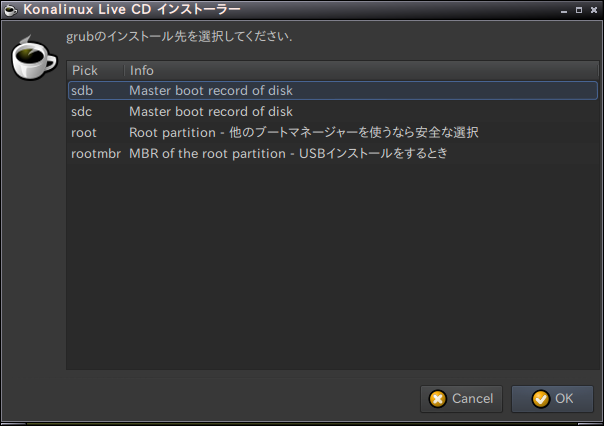Choose the root partition option row
This screenshot has height=426, width=604.
(x=333, y=132)
